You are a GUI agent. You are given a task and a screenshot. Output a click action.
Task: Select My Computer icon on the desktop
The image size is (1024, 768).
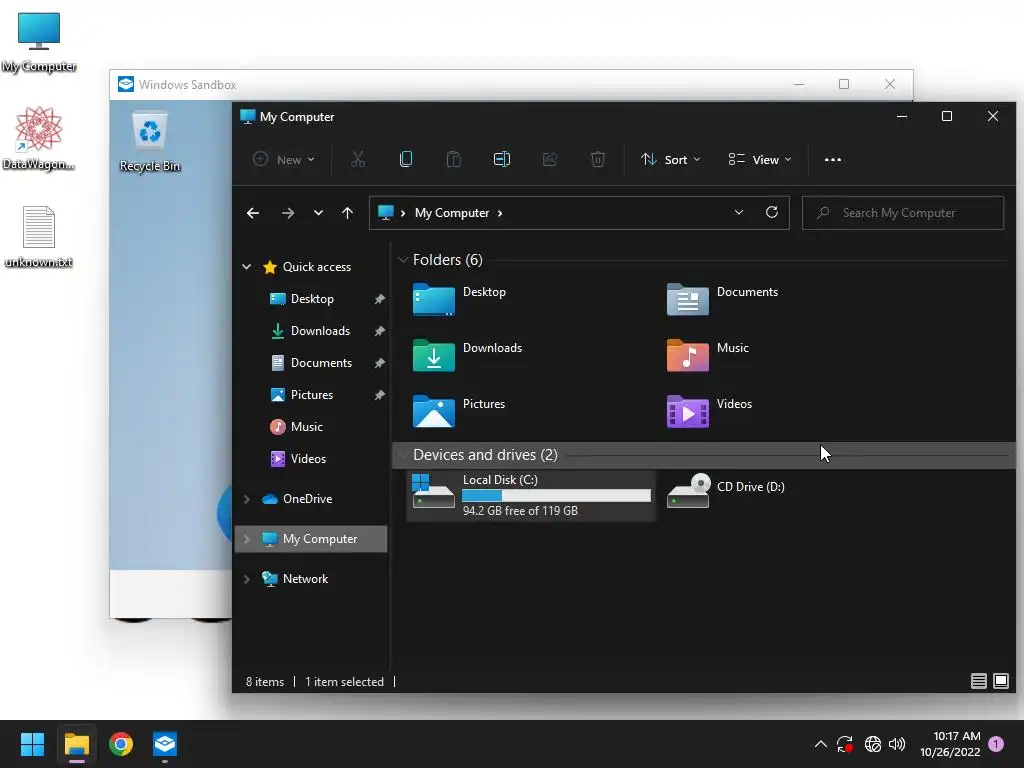coord(39,42)
